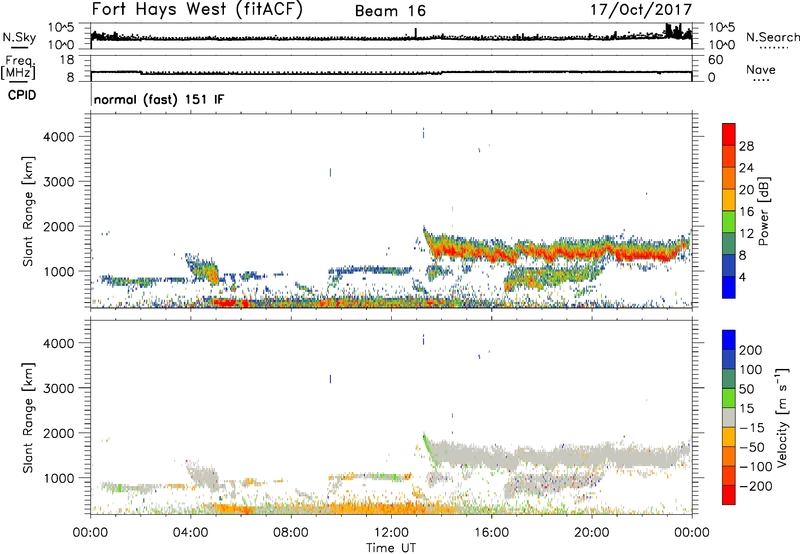Click the "24" power colorbar value
This screenshot has height=554, width=800.
tap(746, 168)
